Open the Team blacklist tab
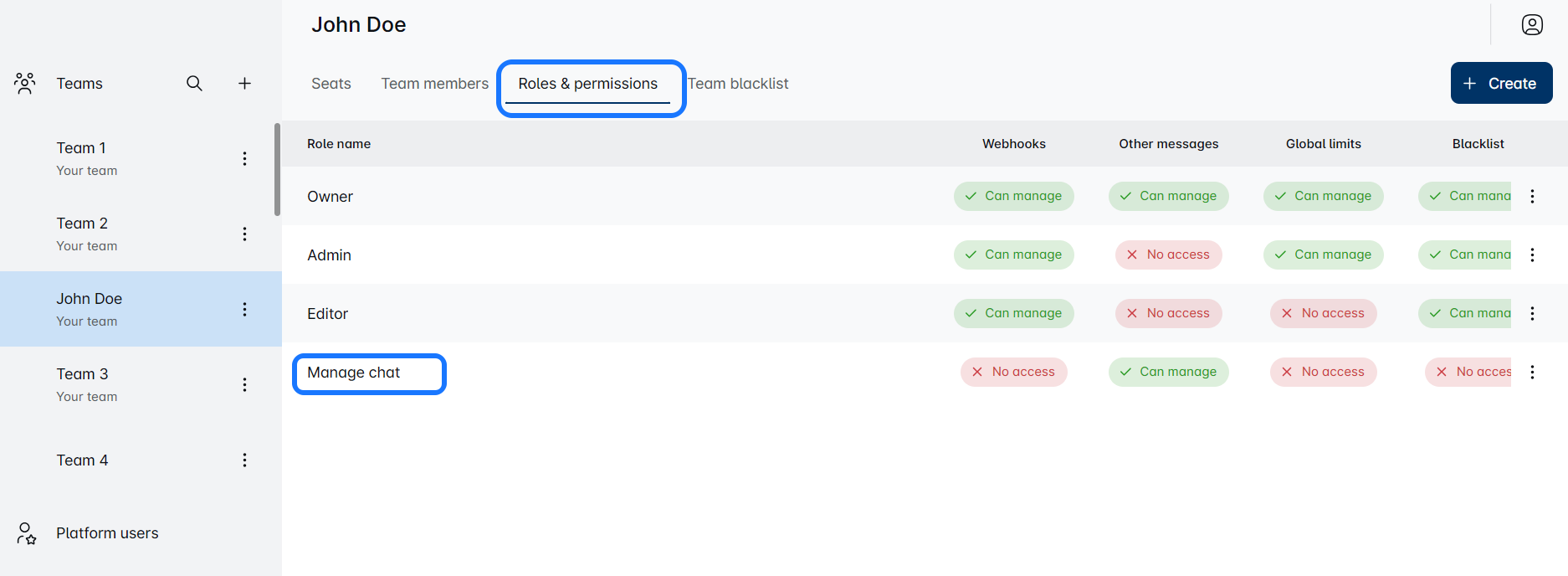Viewport: 1568px width, 576px height. 738,84
